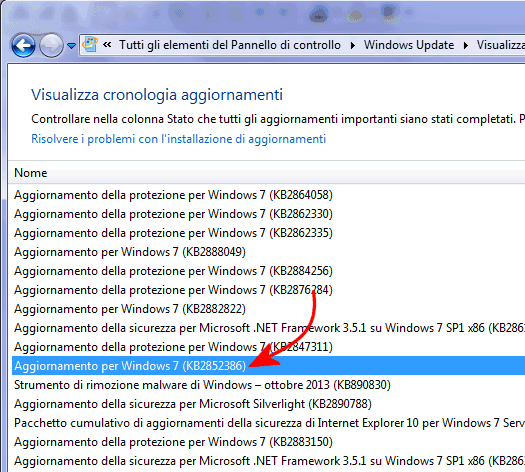Expand the double-chevron breadcrumb overflow
This screenshot has width=525, height=472.
tap(107, 45)
